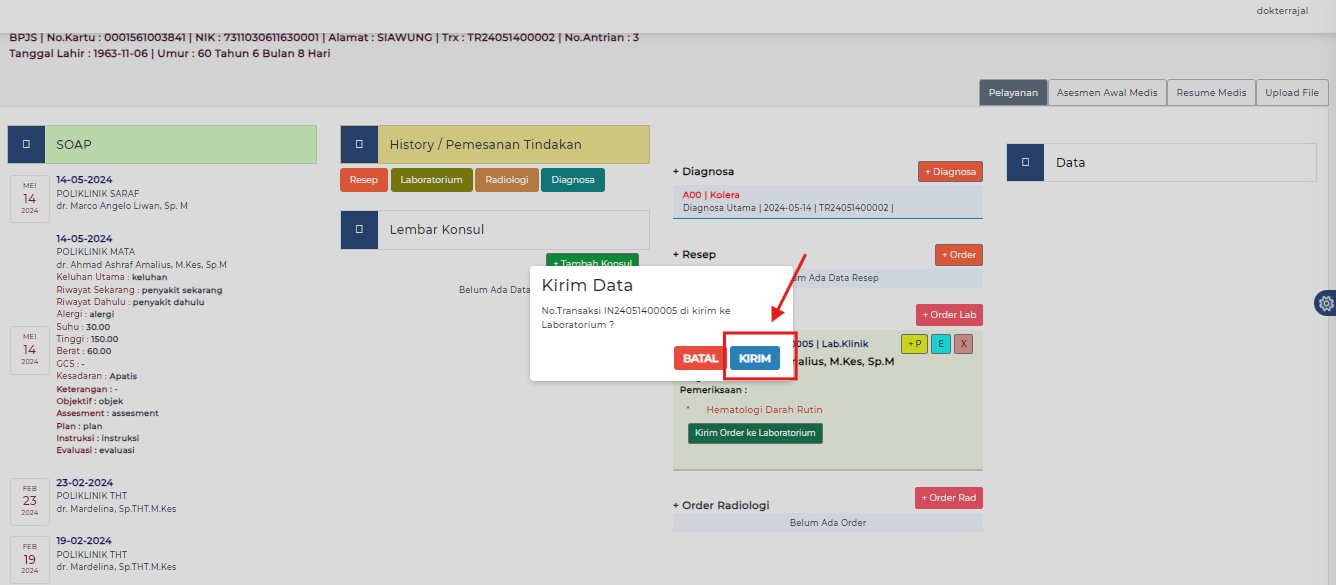Viewport: 1336px width, 585px height.
Task: Click the Data panel header icon
Action: tap(1025, 162)
